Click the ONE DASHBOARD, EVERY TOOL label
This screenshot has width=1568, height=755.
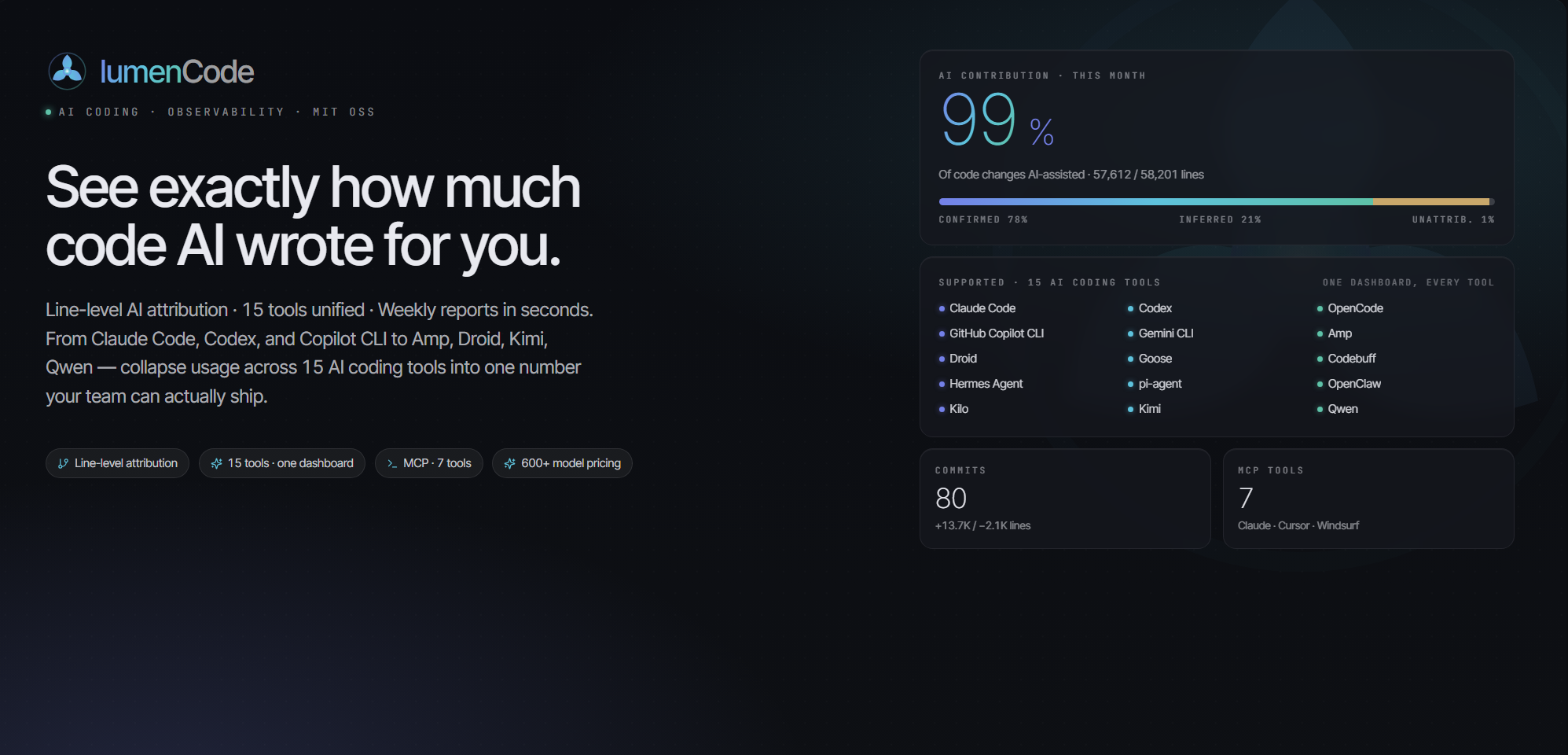tap(1408, 282)
